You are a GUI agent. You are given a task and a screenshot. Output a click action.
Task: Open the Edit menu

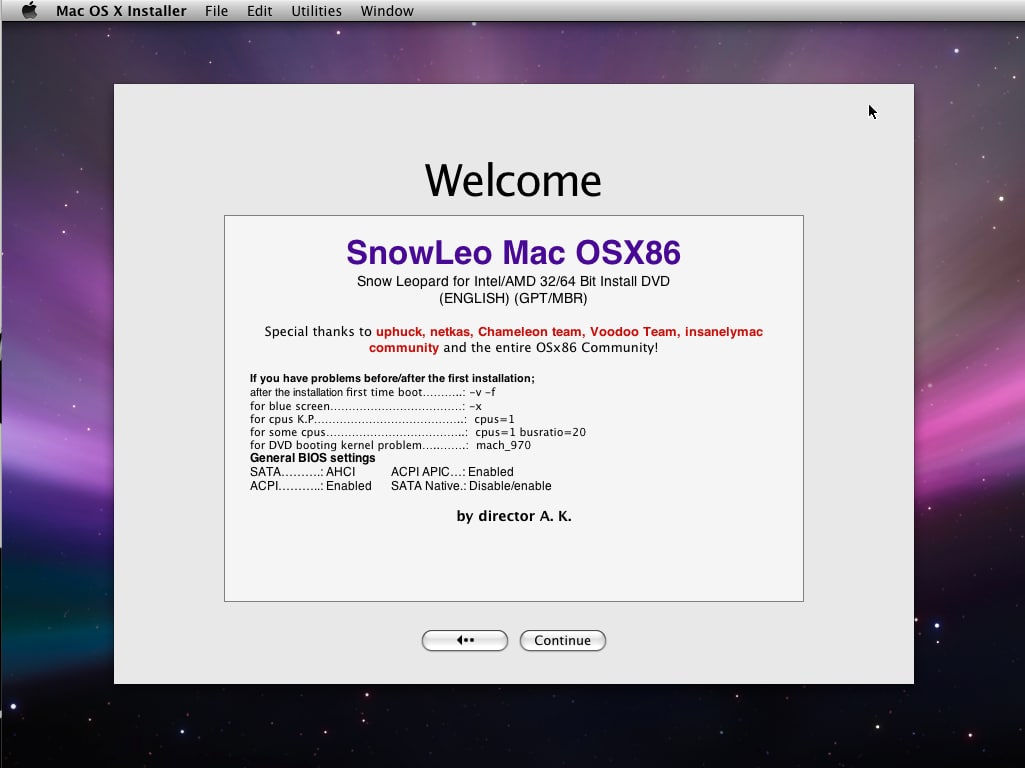(x=259, y=11)
